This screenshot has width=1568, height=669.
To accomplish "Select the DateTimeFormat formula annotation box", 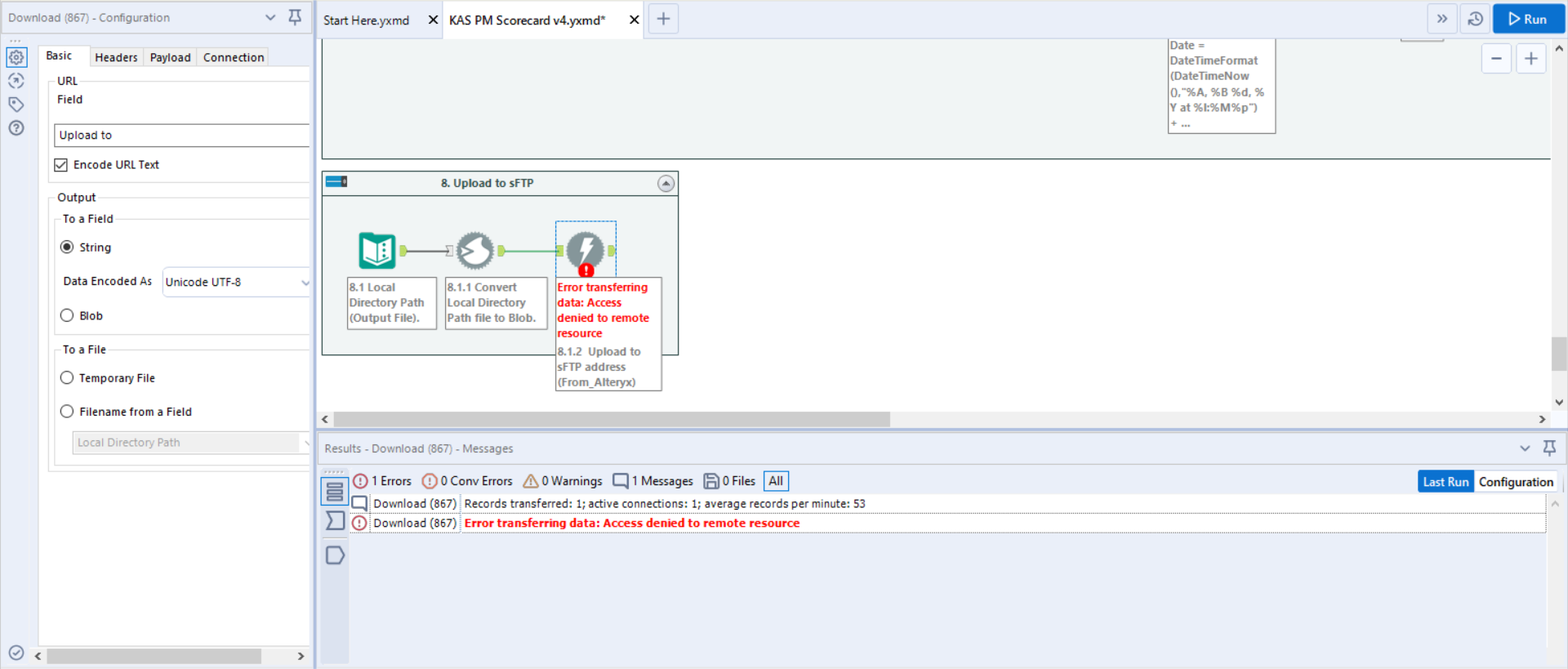I will coord(1222,86).
